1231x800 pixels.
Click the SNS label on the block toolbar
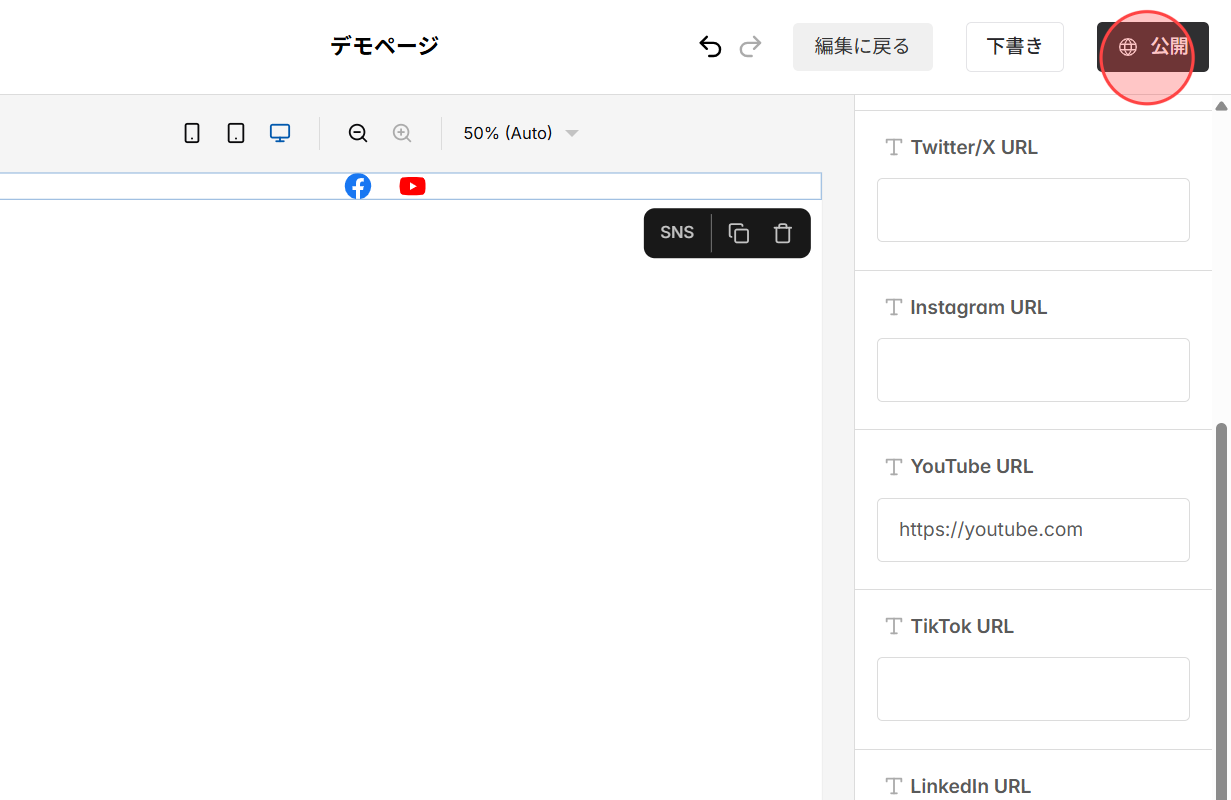(x=676, y=232)
